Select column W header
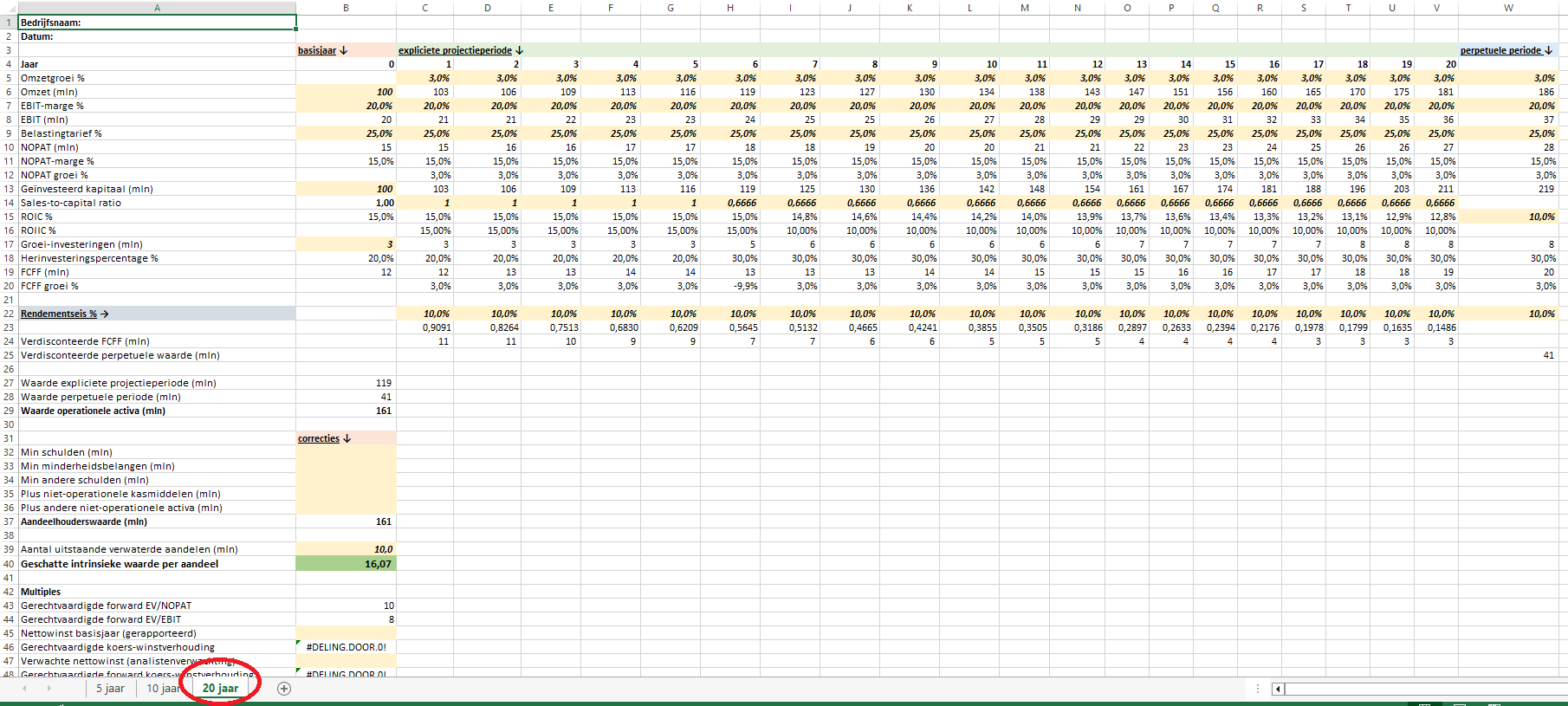 [1508, 8]
